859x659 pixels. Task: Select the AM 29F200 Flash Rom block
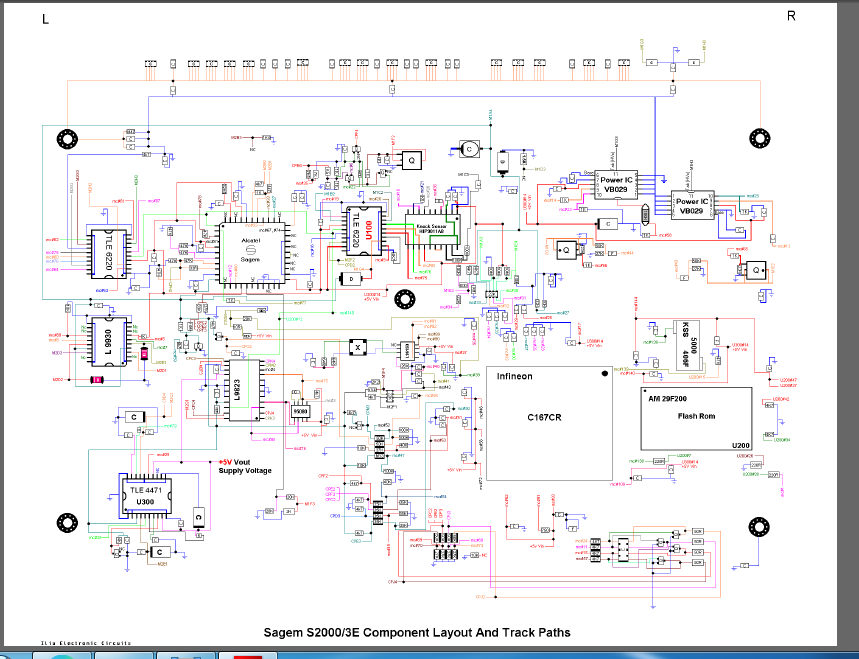(x=696, y=419)
